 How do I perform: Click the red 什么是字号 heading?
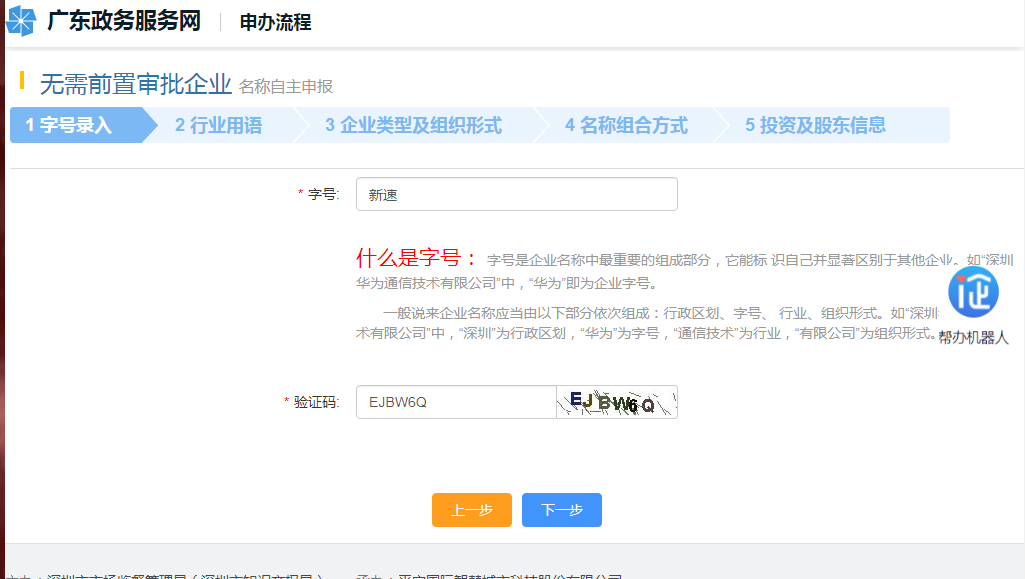tap(416, 258)
